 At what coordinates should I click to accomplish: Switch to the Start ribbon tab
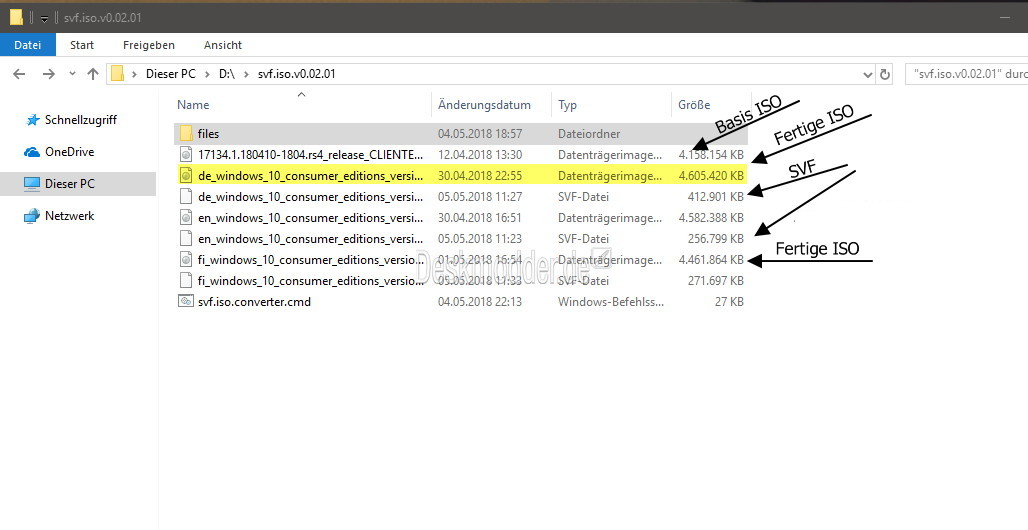82,45
